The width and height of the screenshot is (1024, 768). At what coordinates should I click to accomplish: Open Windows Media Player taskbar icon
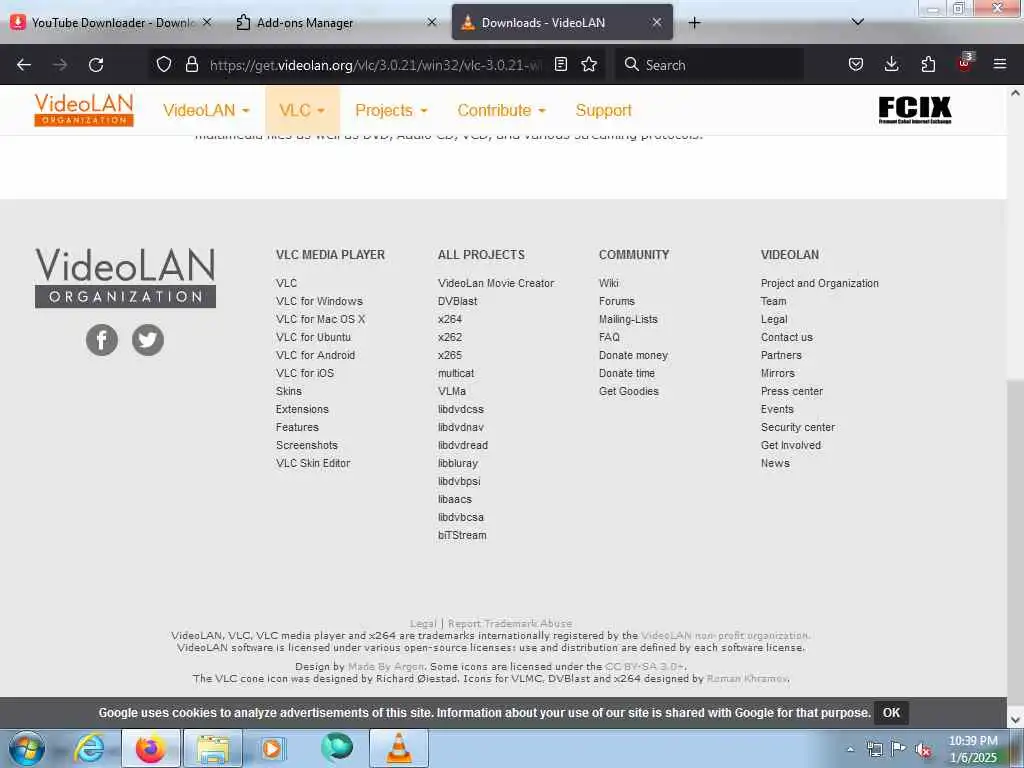[272, 748]
